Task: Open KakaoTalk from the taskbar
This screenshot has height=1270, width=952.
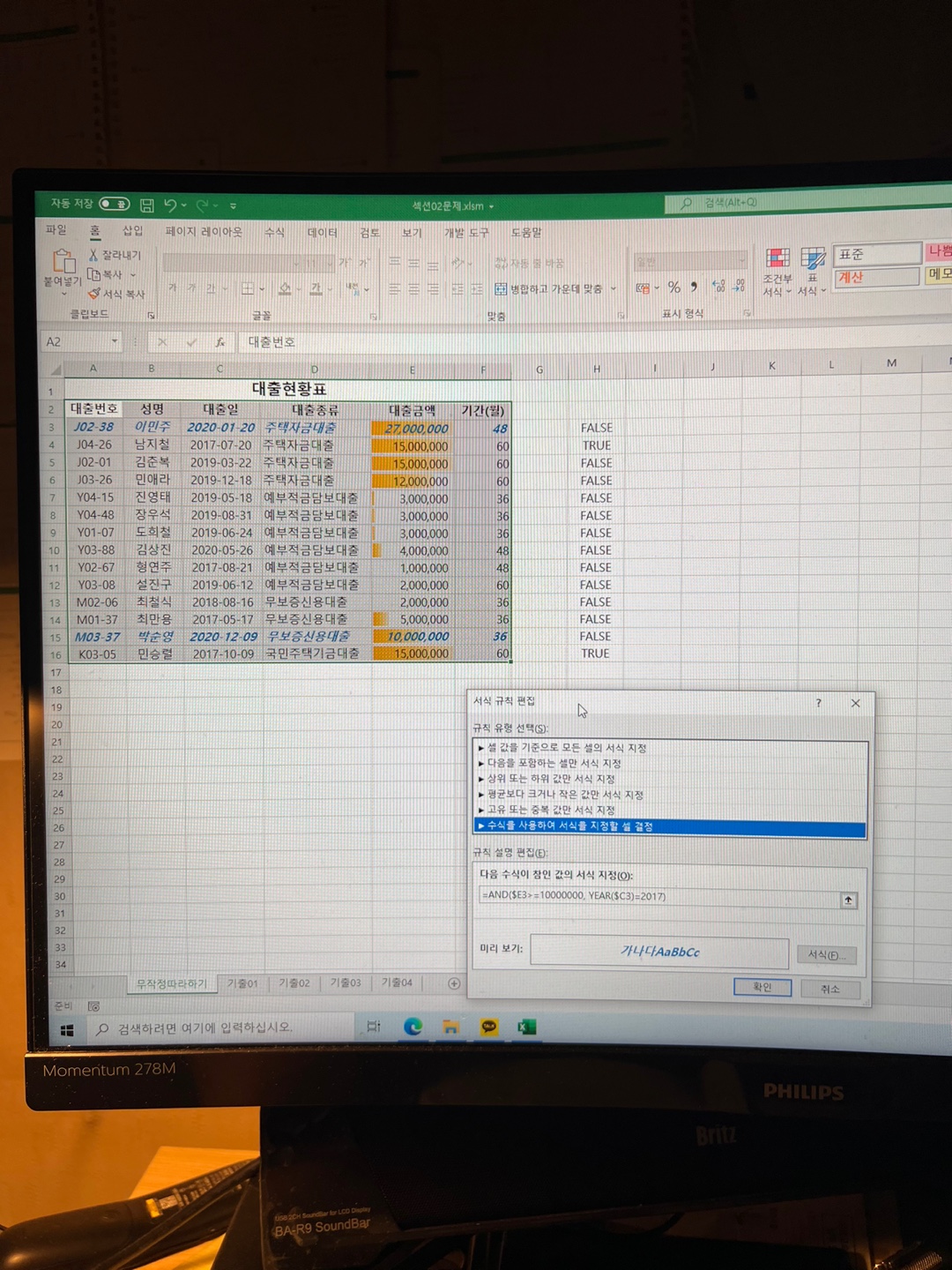Action: [489, 1027]
